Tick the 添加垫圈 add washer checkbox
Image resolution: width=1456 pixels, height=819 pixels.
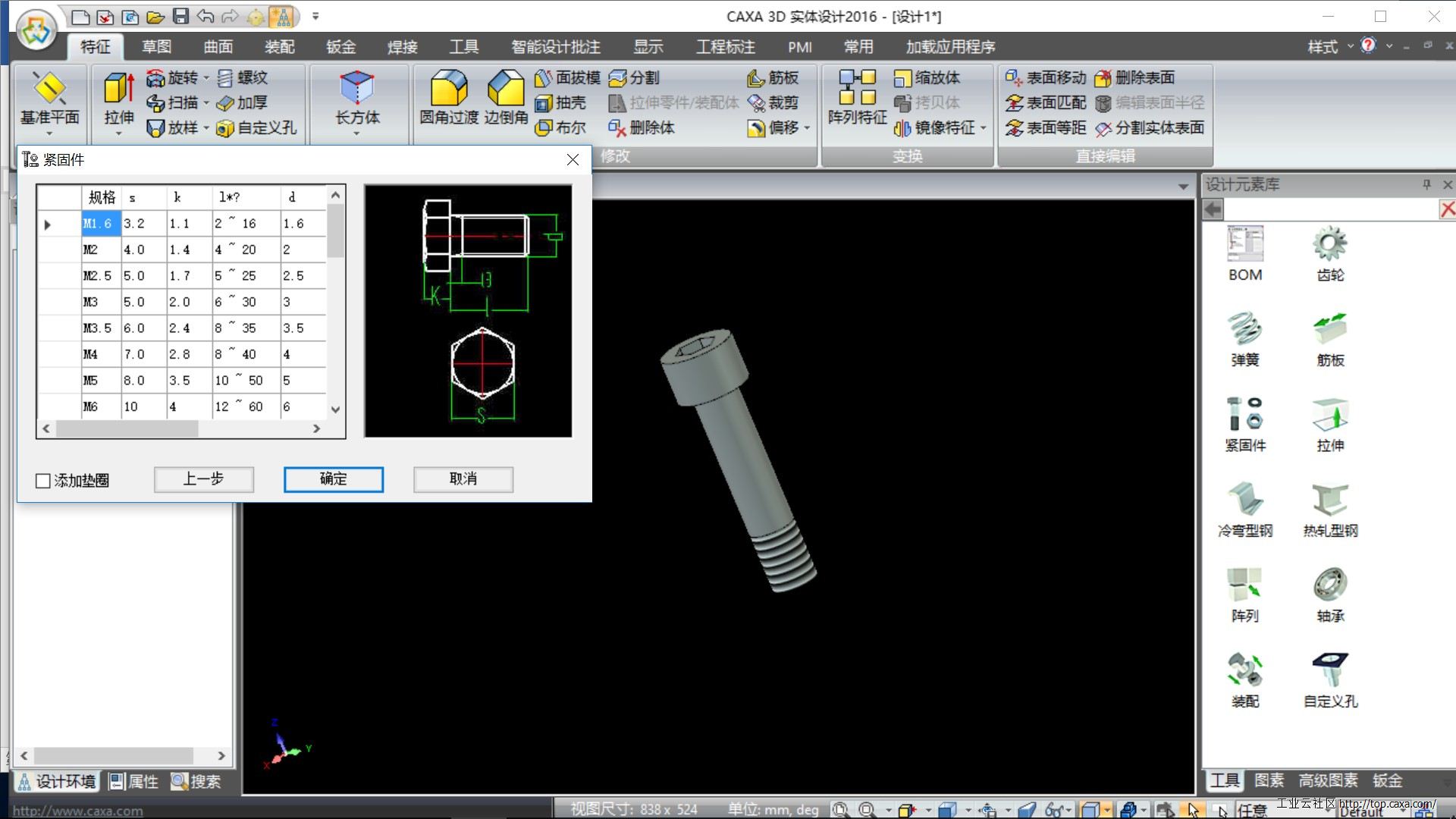pyautogui.click(x=43, y=481)
